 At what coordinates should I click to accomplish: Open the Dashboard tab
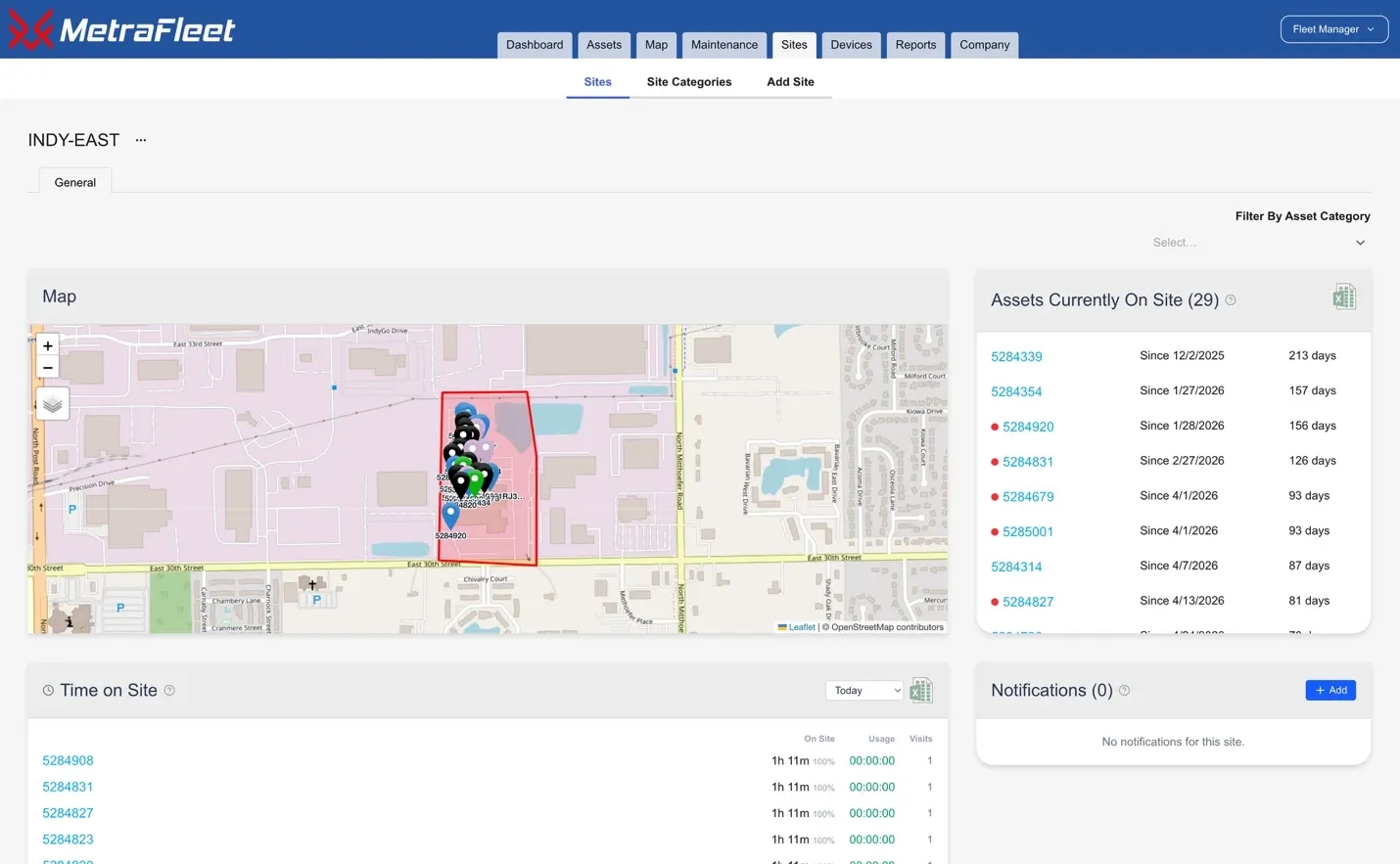[535, 45]
